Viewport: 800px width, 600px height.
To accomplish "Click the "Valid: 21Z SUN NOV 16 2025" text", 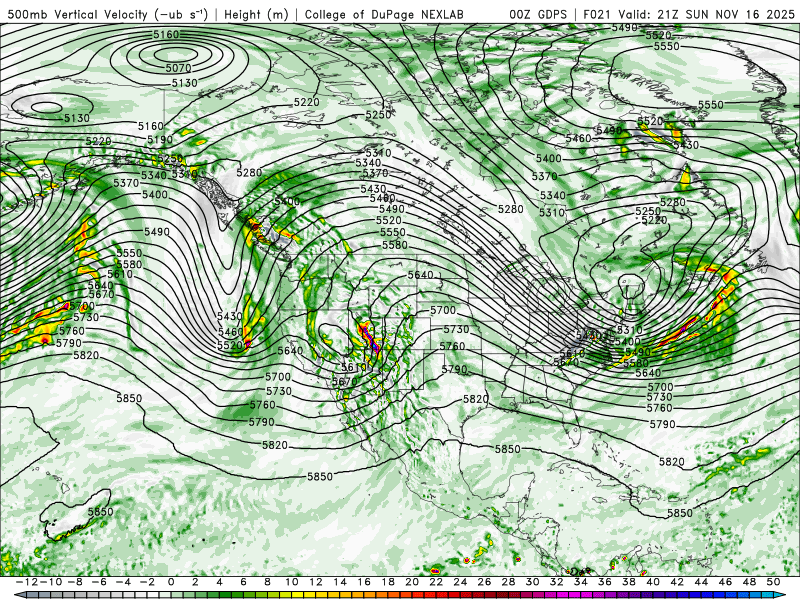I will (x=707, y=14).
